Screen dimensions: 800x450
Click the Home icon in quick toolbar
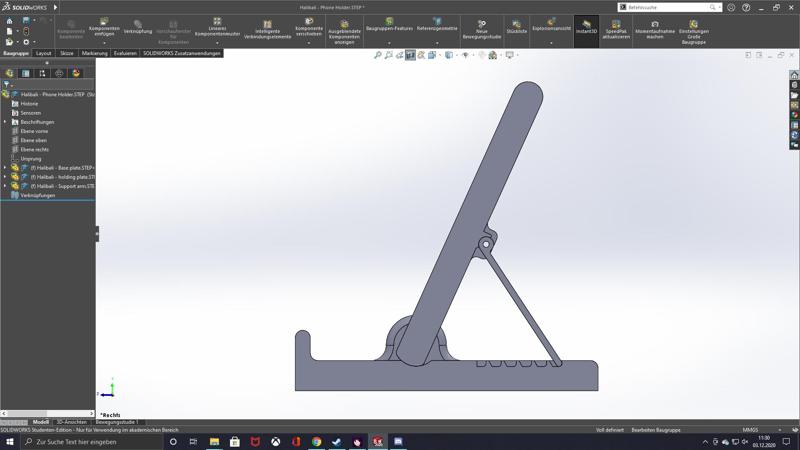click(x=9, y=20)
